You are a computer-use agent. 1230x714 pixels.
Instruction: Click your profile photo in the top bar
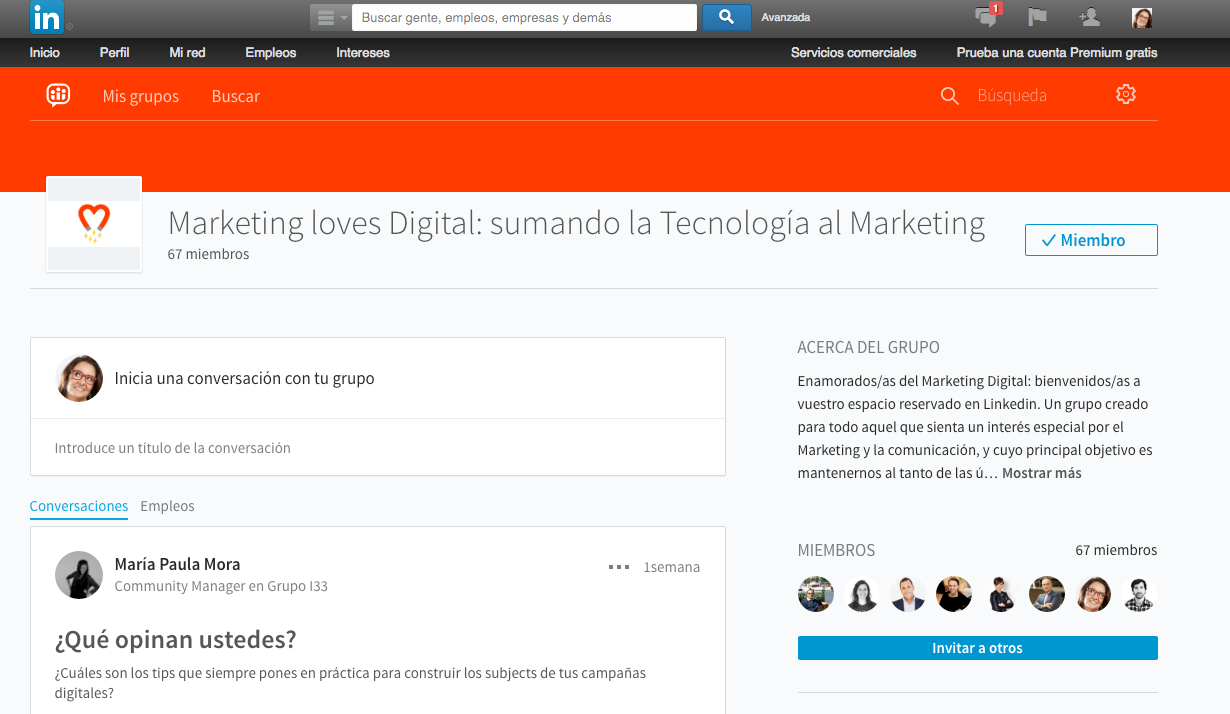[1141, 17]
